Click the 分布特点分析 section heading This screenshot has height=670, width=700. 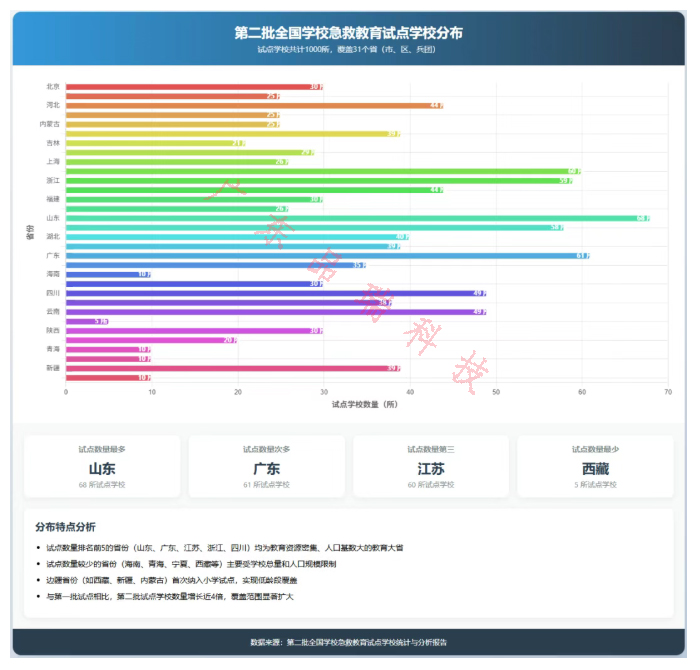(x=65, y=526)
